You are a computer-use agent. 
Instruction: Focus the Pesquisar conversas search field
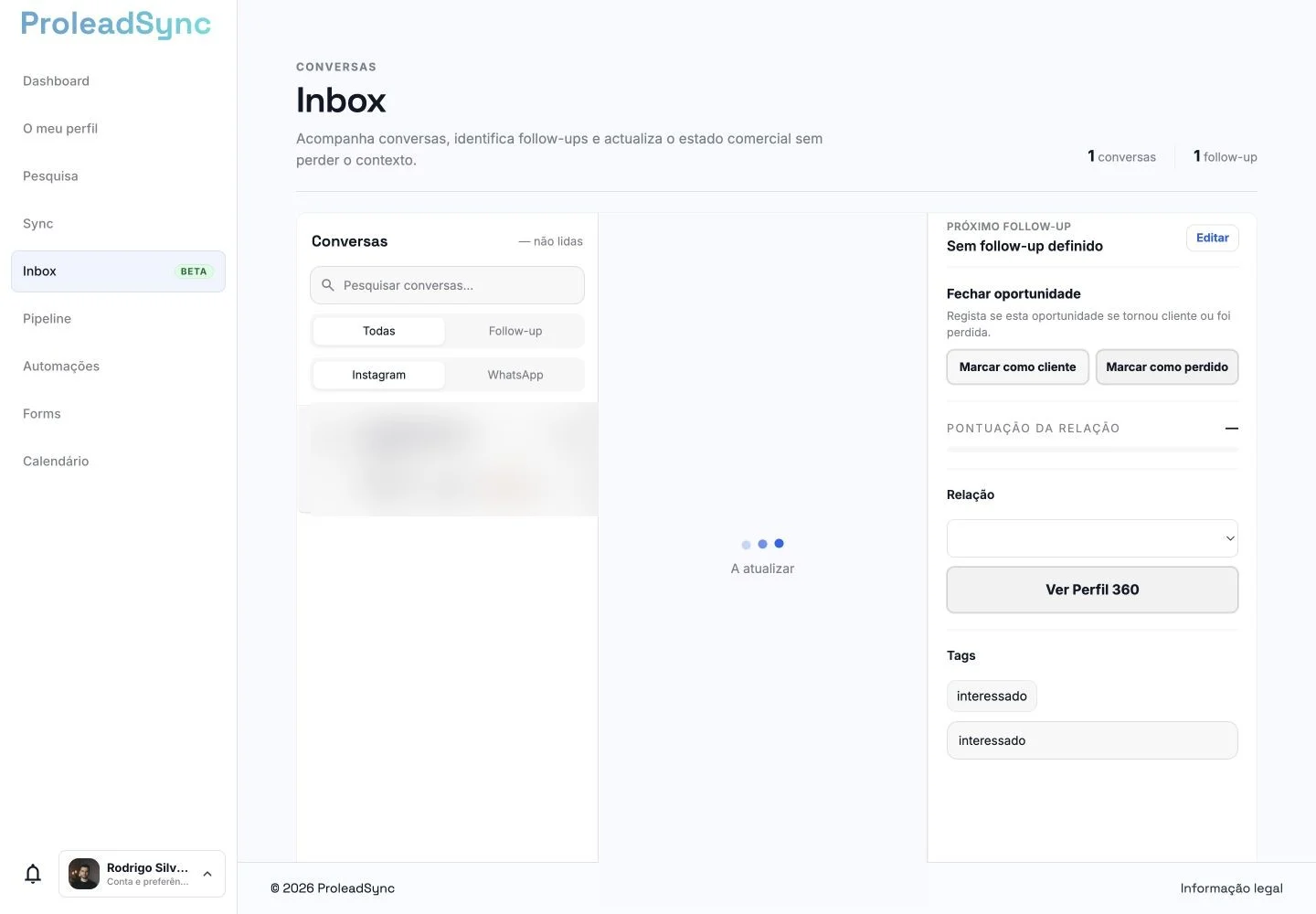[x=447, y=285]
